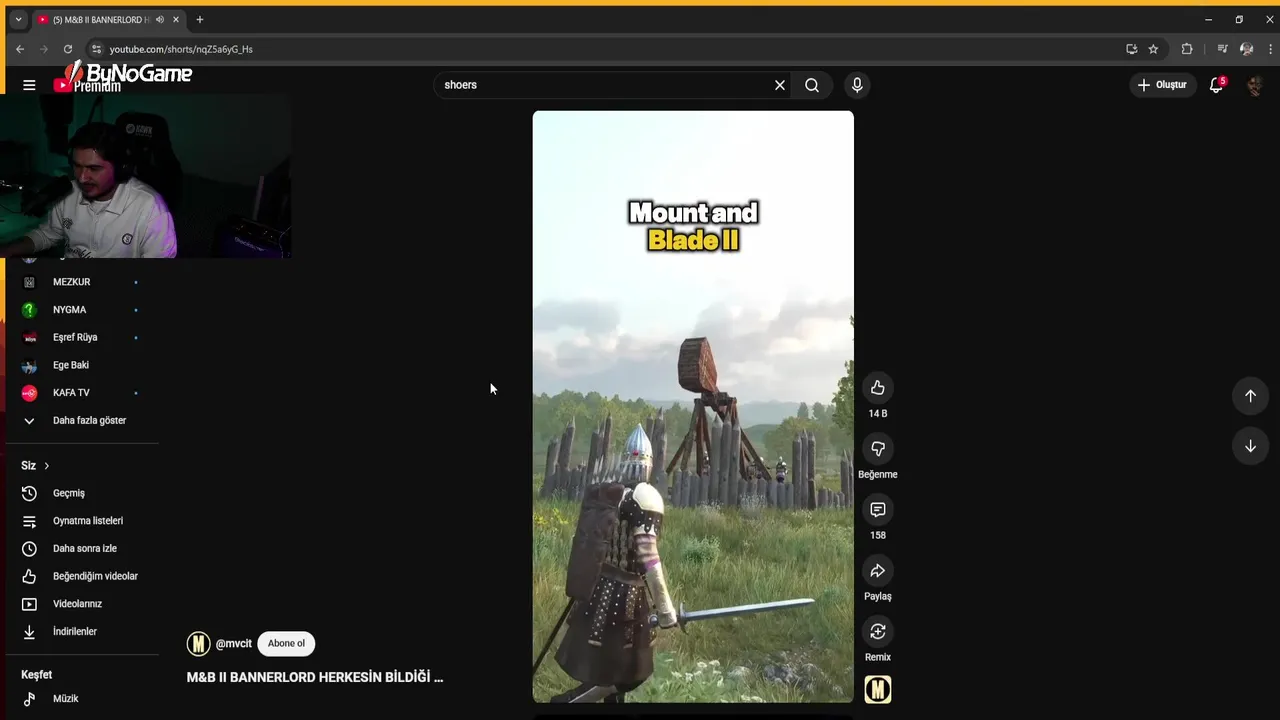Open a new browser tab
The width and height of the screenshot is (1280, 720).
click(200, 20)
